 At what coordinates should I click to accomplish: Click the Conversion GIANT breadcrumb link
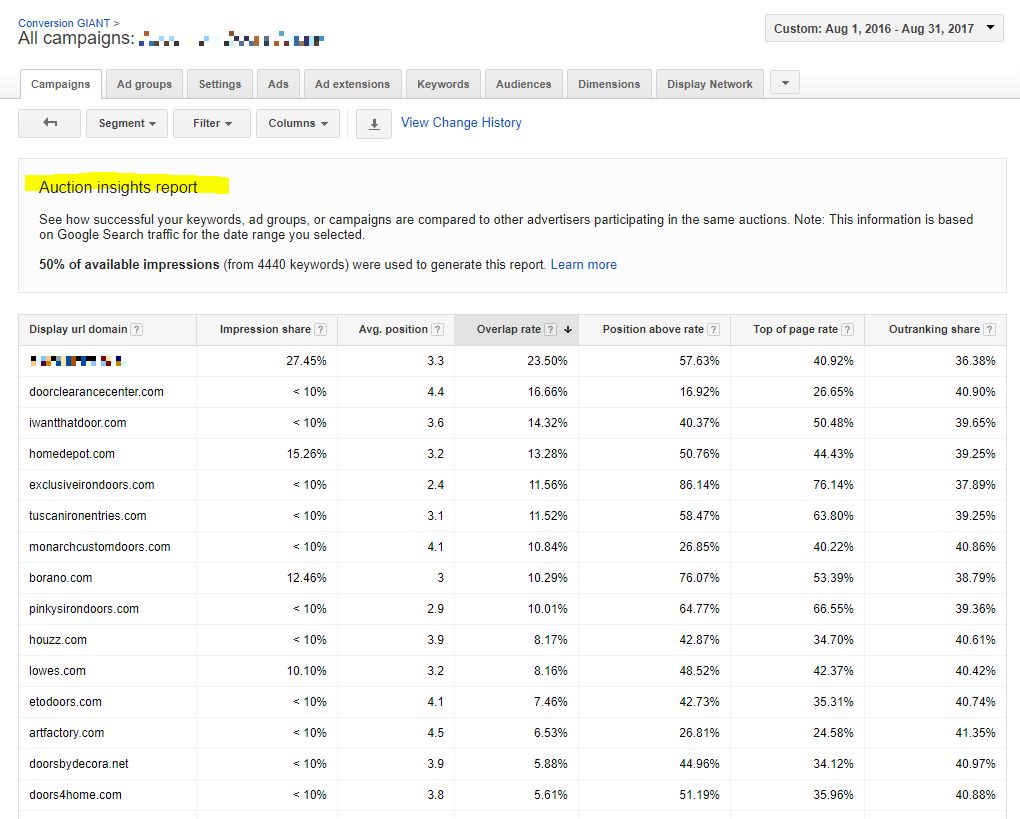(64, 23)
